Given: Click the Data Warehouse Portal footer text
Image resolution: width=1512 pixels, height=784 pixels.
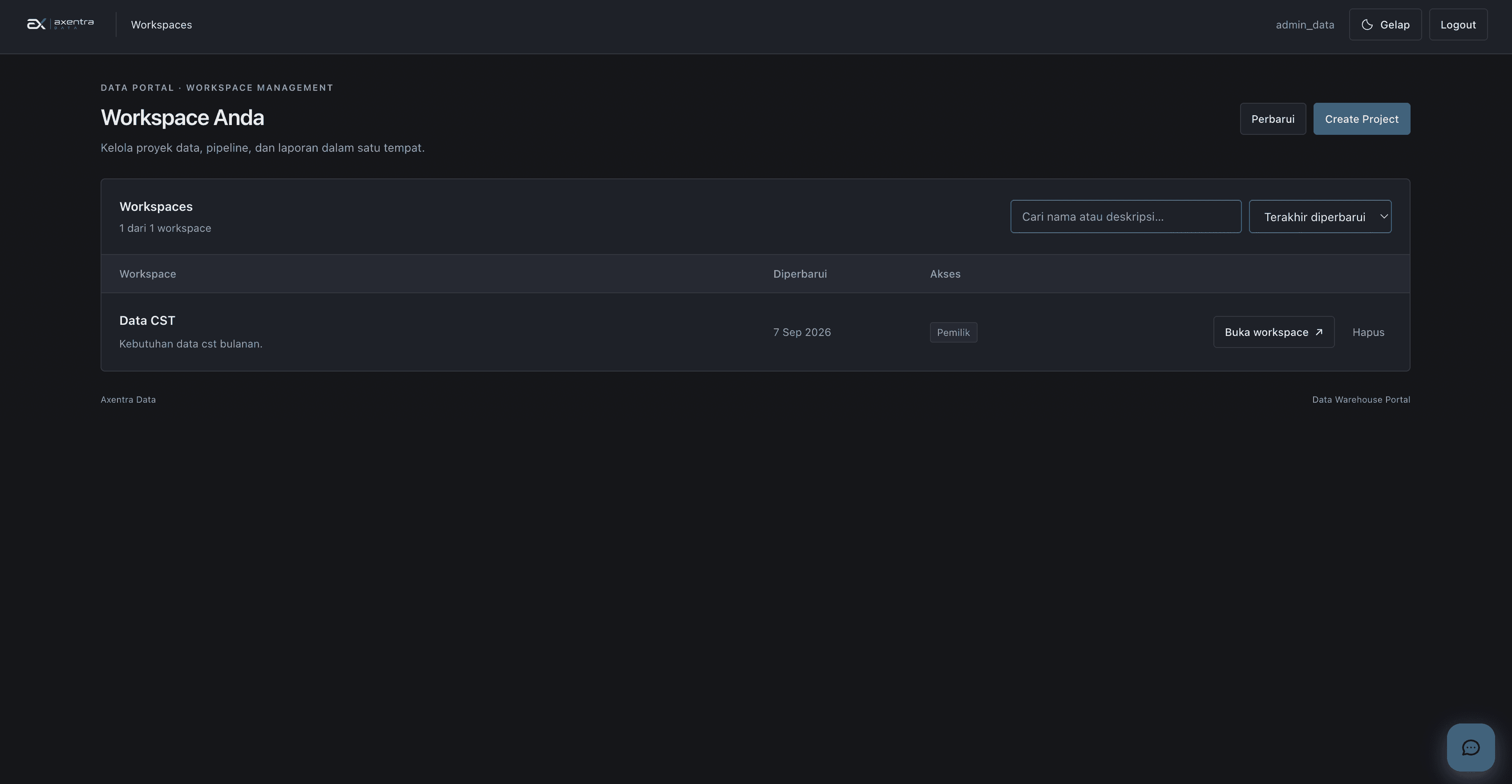Looking at the screenshot, I should point(1361,400).
